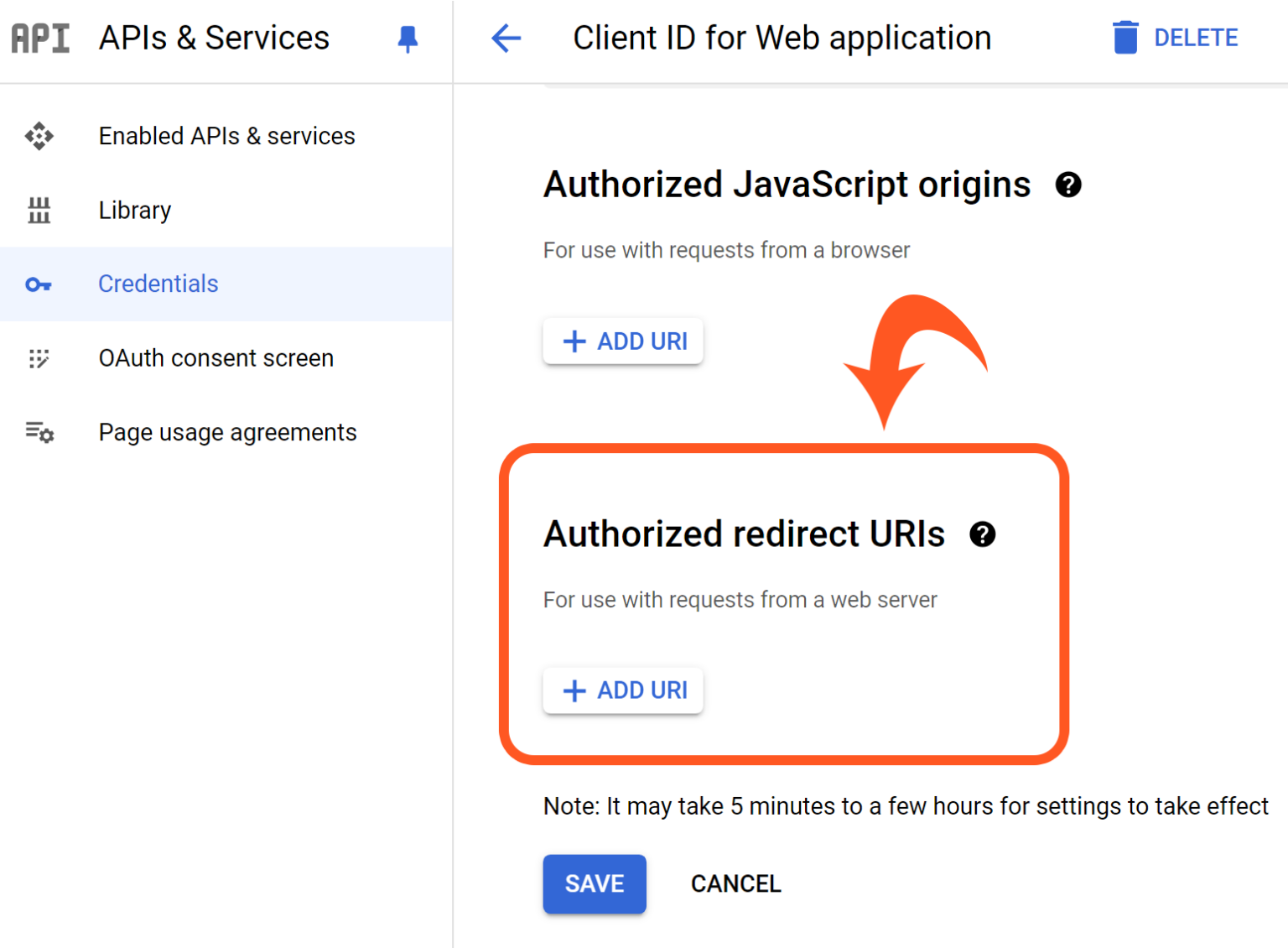The width and height of the screenshot is (1288, 948).
Task: Click the Credentials key icon
Action: (x=39, y=284)
